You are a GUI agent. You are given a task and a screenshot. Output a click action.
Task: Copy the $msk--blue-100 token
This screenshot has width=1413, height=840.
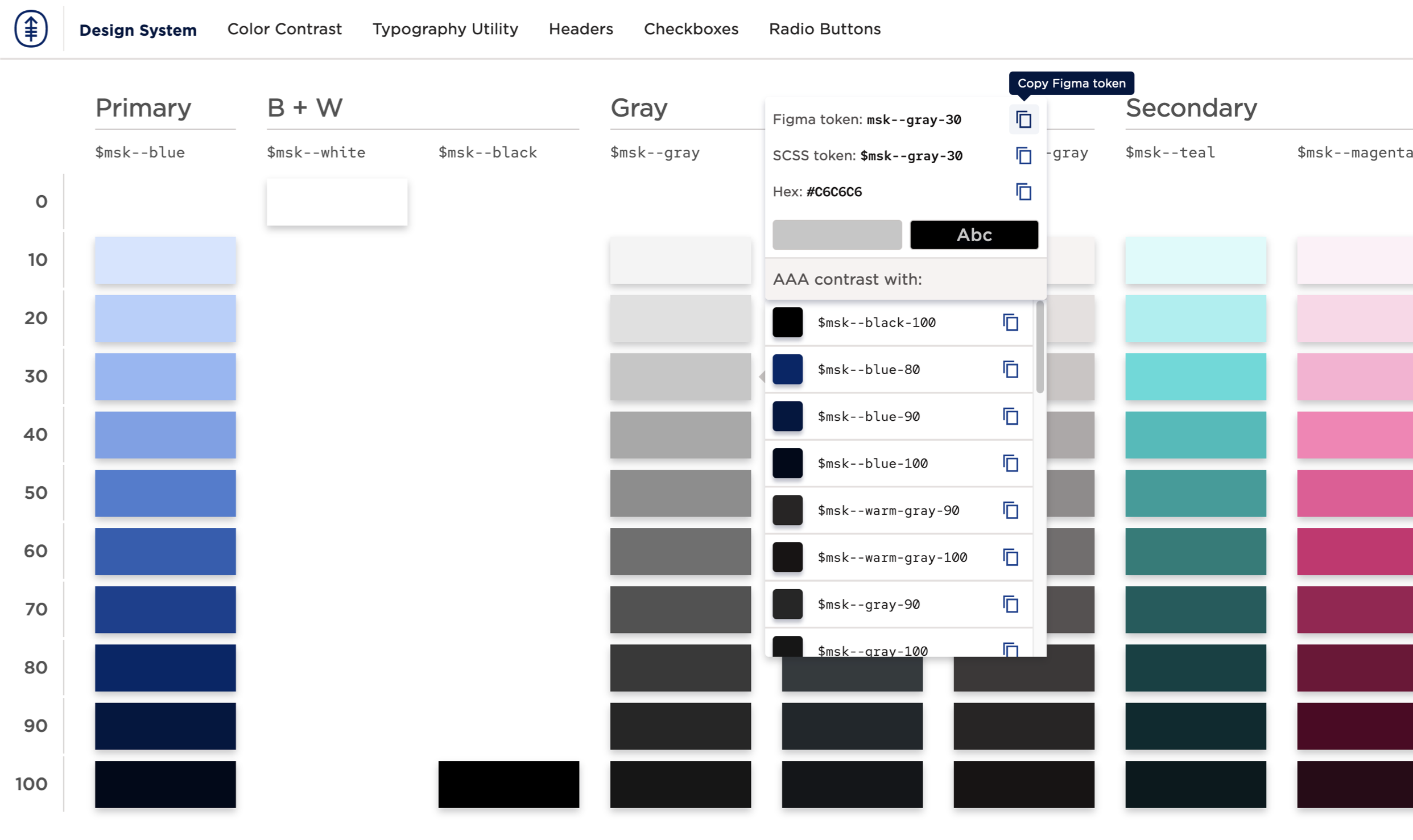[1010, 464]
